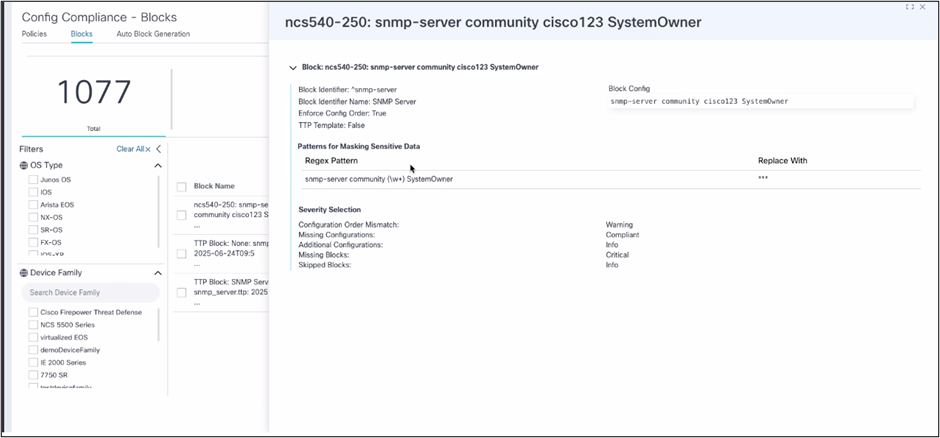The height and width of the screenshot is (438, 940).
Task: Click the globe icon beside Device Family
Action: point(23,273)
